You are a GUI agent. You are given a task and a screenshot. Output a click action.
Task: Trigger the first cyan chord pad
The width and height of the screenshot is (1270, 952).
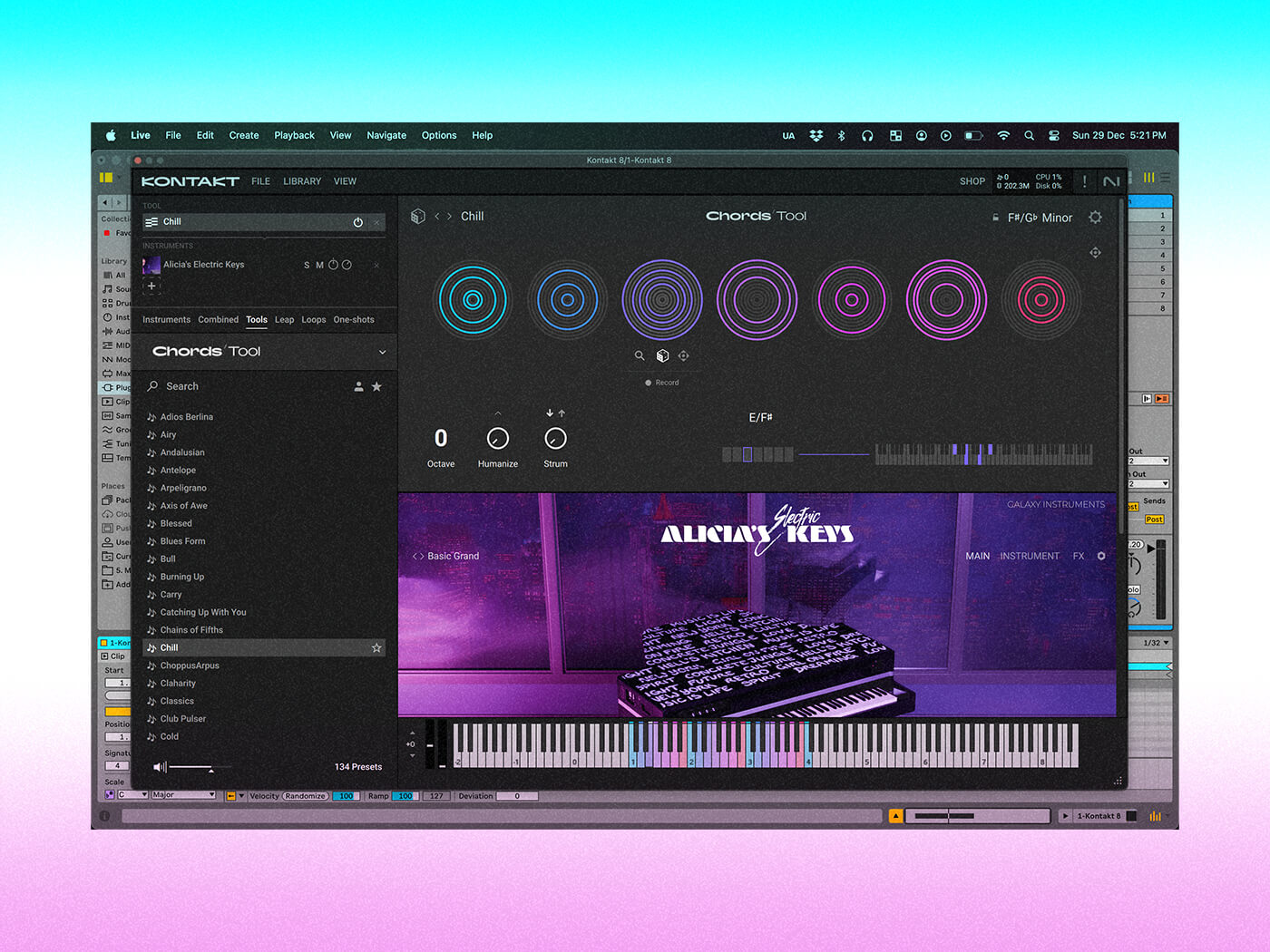click(472, 299)
